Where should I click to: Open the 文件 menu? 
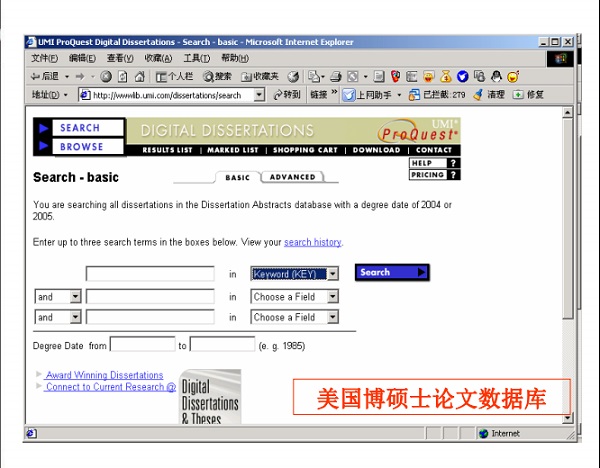(x=44, y=58)
